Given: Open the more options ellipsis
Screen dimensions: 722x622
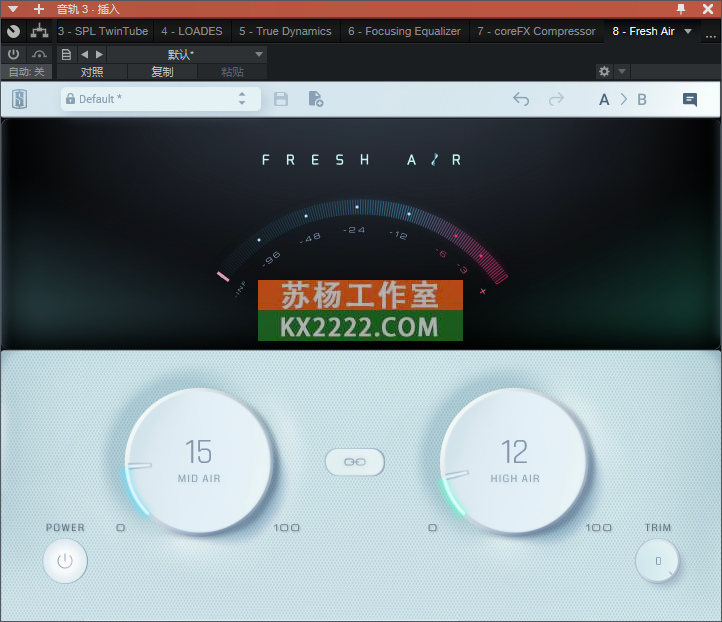Looking at the screenshot, I should pos(710,34).
